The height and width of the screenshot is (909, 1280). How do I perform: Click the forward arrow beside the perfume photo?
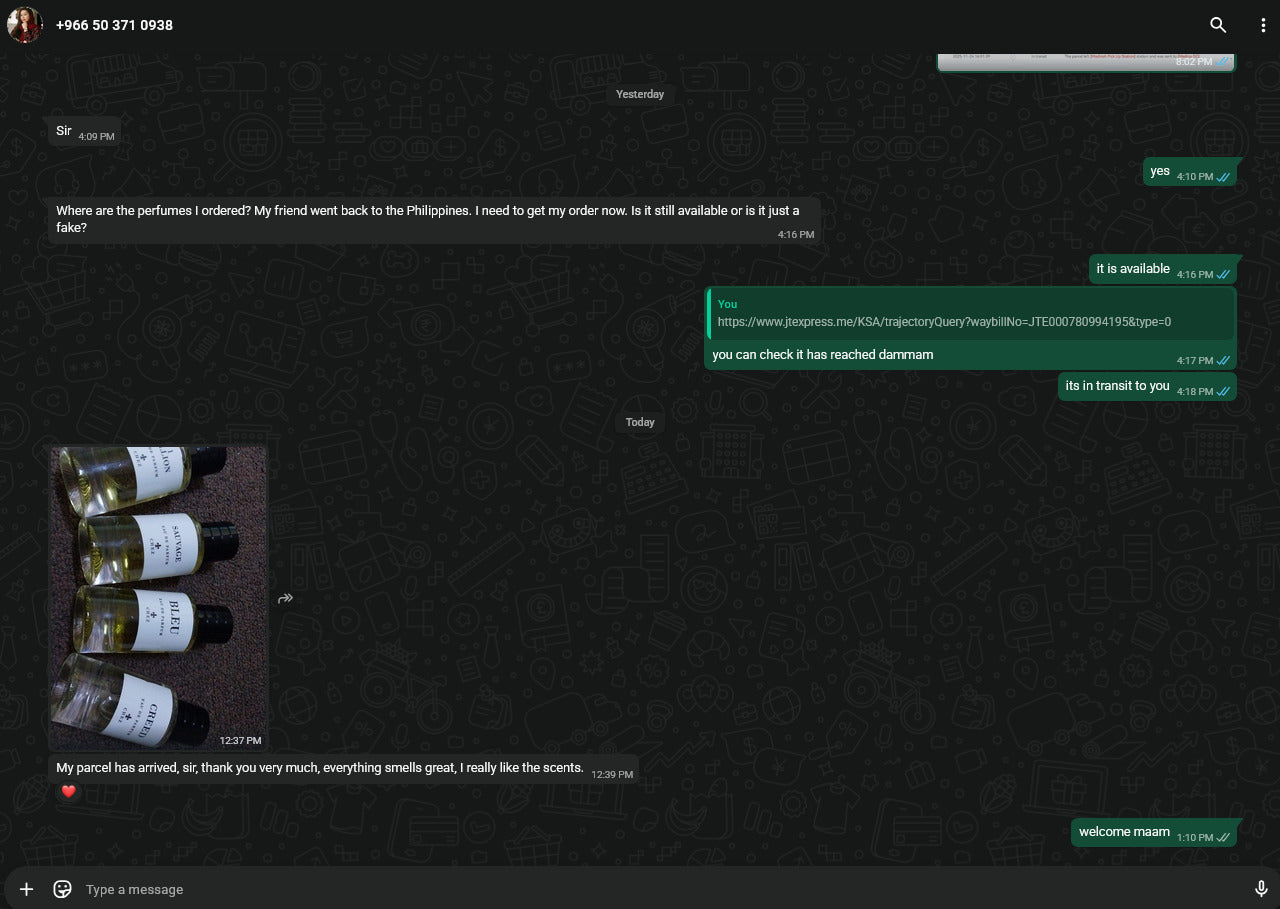tap(285, 598)
